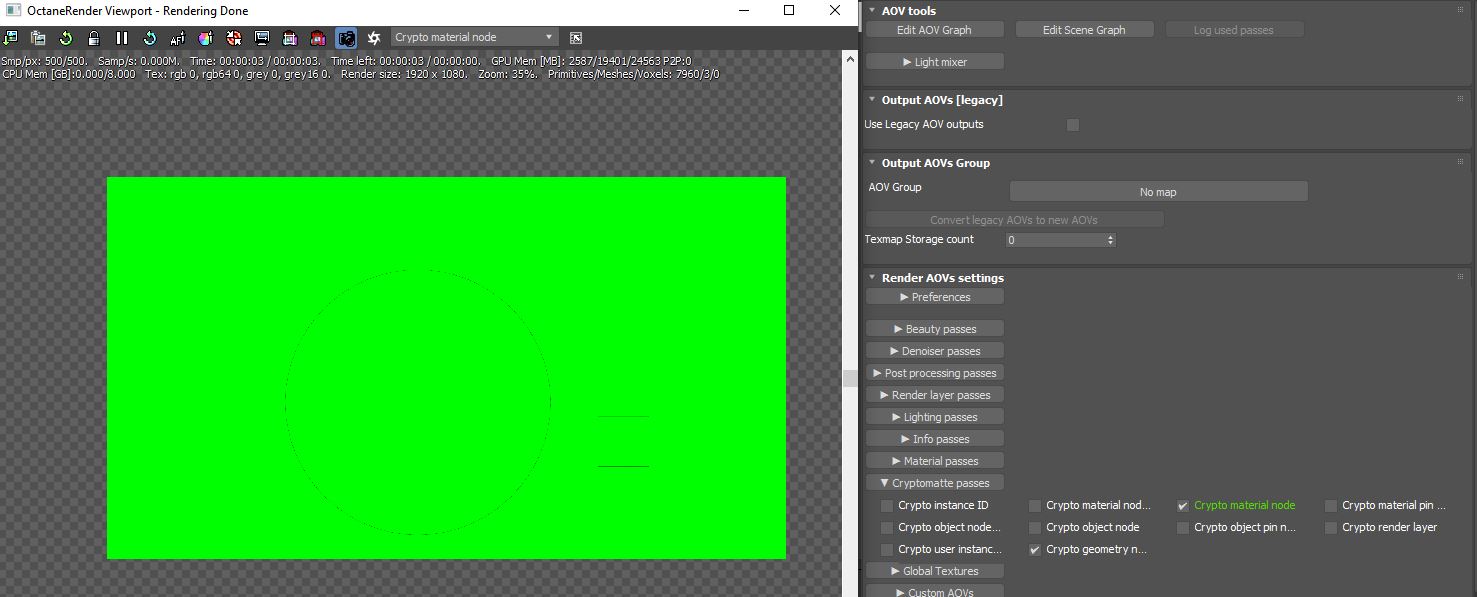Image resolution: width=1477 pixels, height=597 pixels.
Task: Click the aperture shutter icon
Action: (374, 38)
